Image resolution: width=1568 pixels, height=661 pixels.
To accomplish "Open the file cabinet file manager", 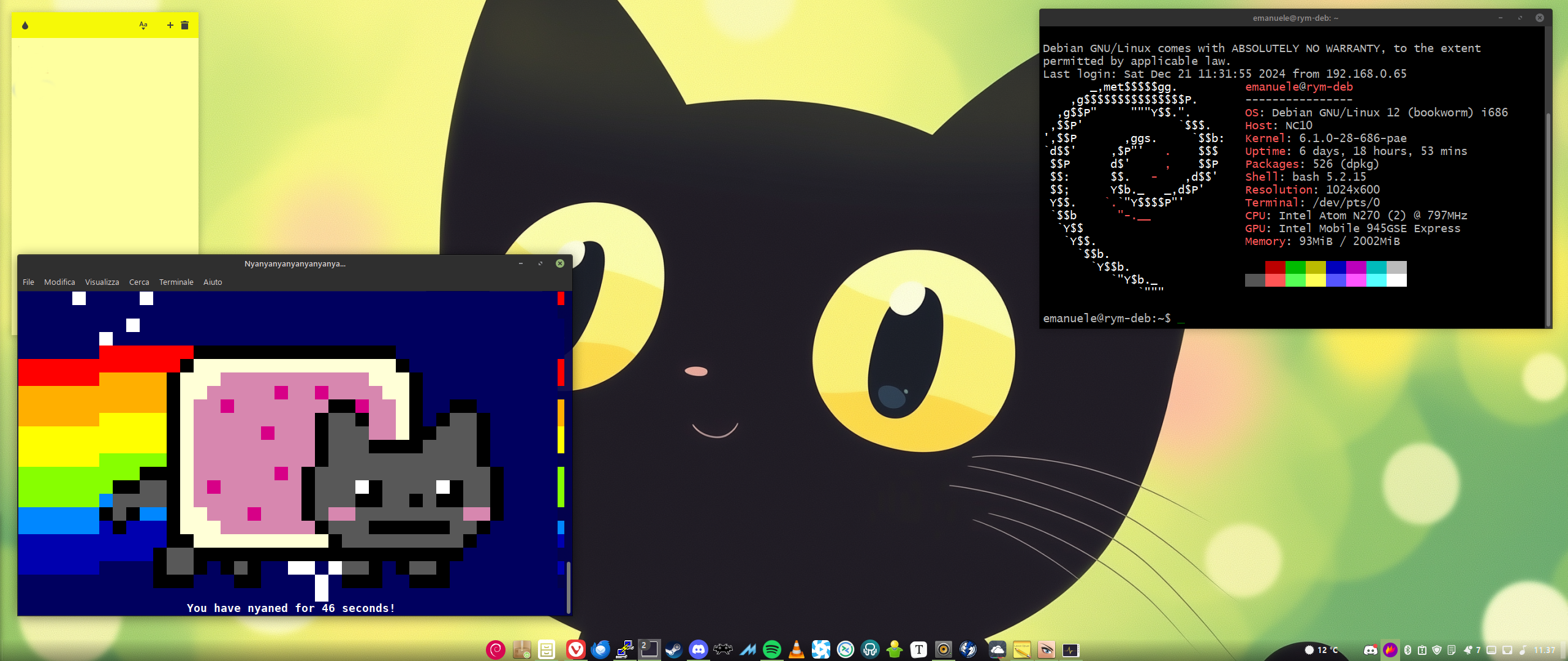I will [x=547, y=649].
